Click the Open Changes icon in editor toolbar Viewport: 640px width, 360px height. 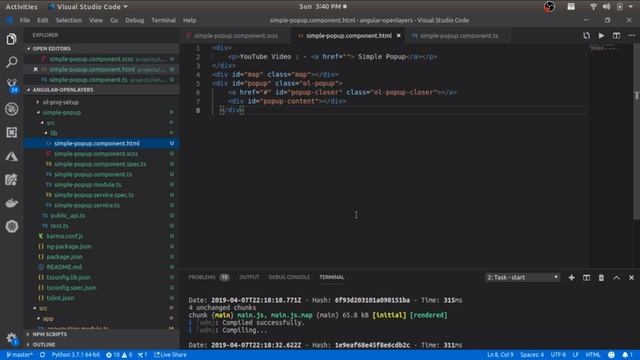click(587, 36)
